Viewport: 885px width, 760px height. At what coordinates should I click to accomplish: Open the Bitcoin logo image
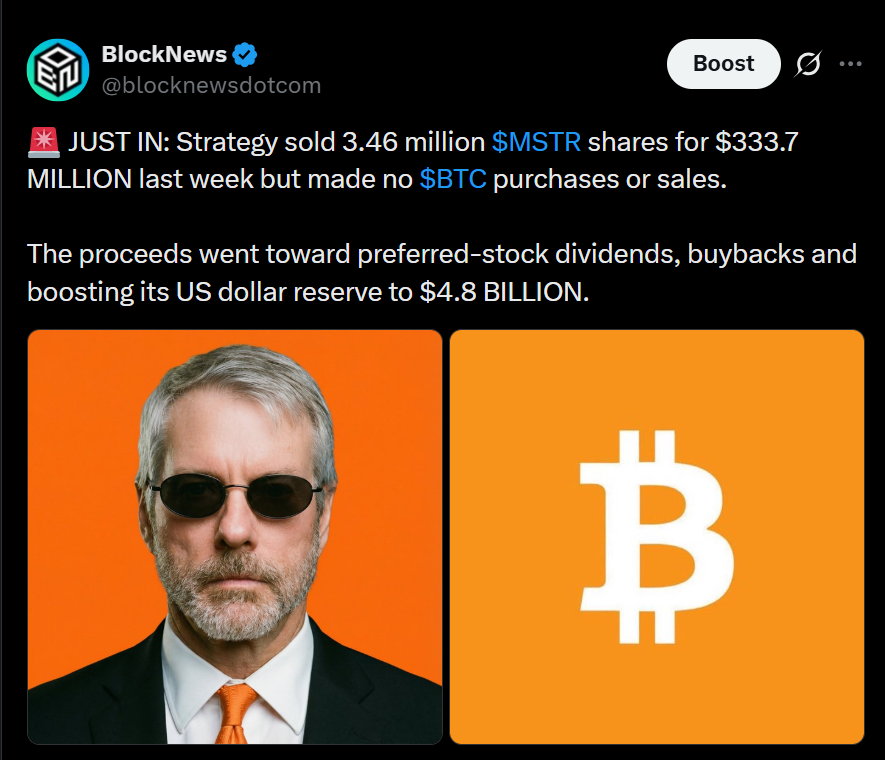tap(657, 537)
